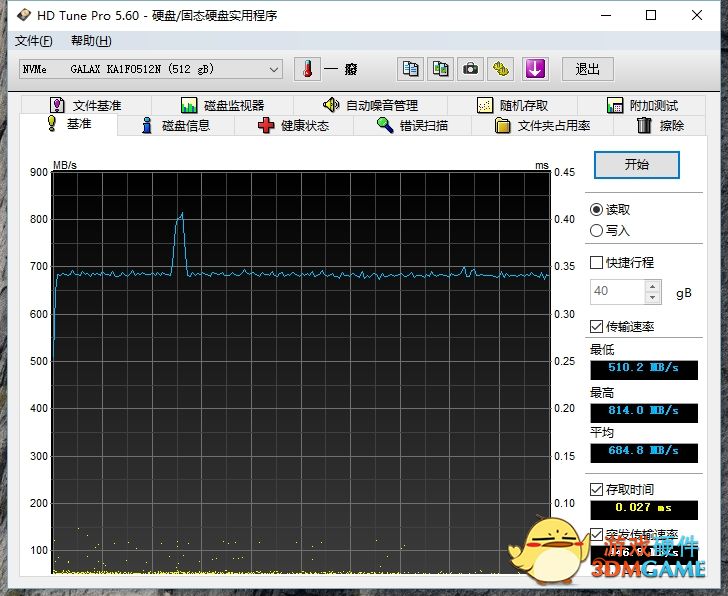Enable the 快捷行程 checkbox

[597, 263]
